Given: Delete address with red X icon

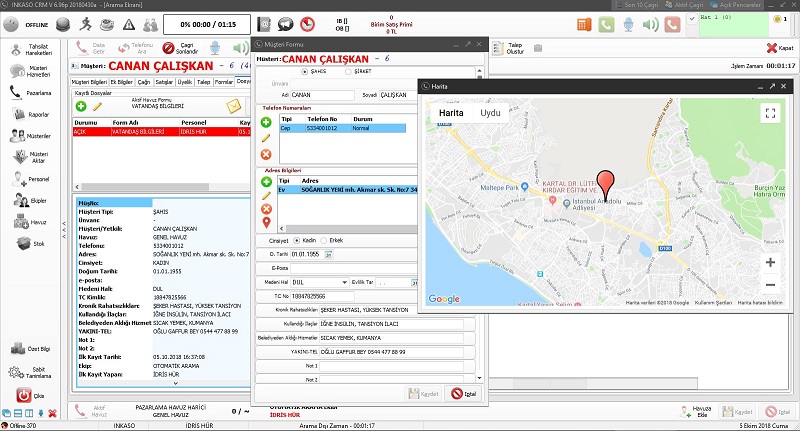Looking at the screenshot, I should (x=266, y=209).
